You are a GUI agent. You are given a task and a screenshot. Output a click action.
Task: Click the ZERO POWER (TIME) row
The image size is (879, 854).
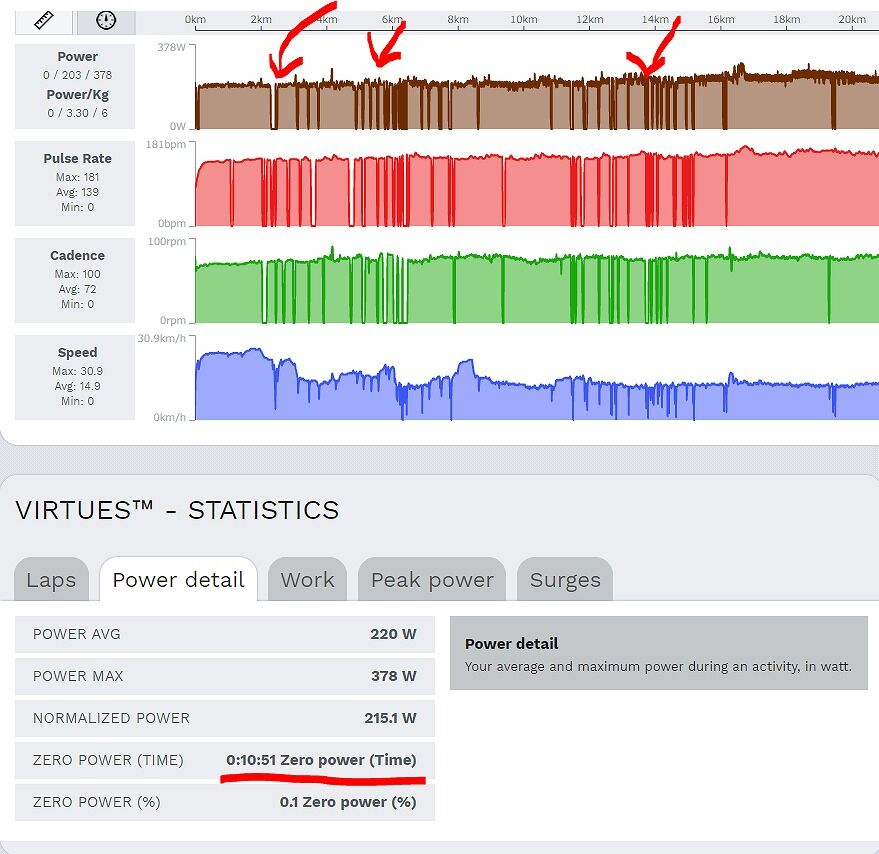click(225, 760)
